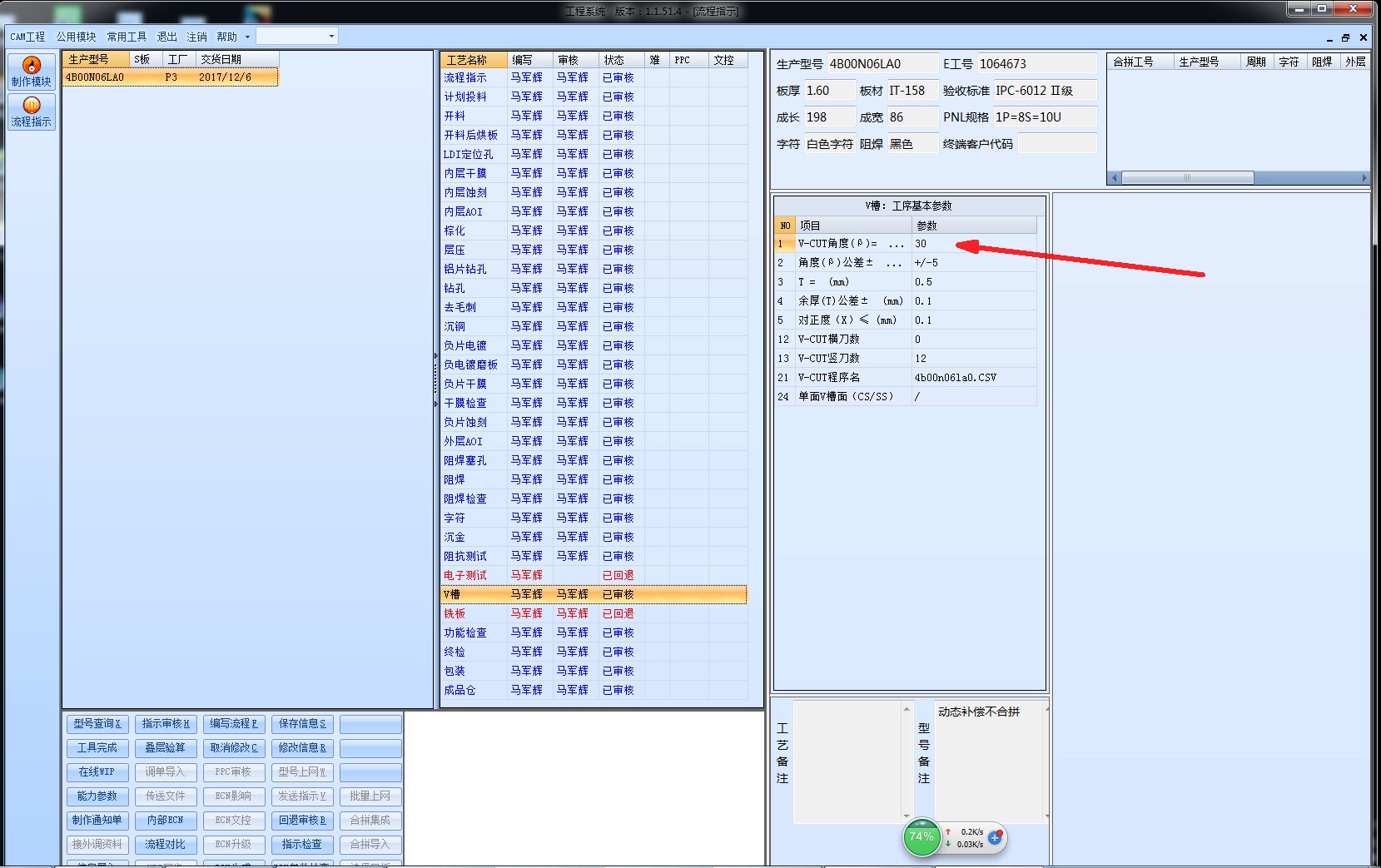The height and width of the screenshot is (868, 1381).
Task: Click the 指示检查 button
Action: 302,845
